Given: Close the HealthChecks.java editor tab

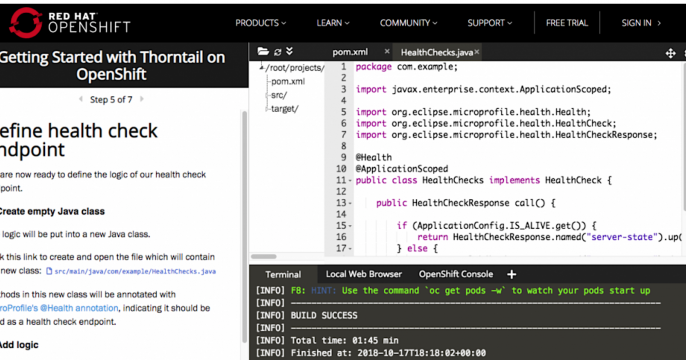Looking at the screenshot, I should 477,52.
